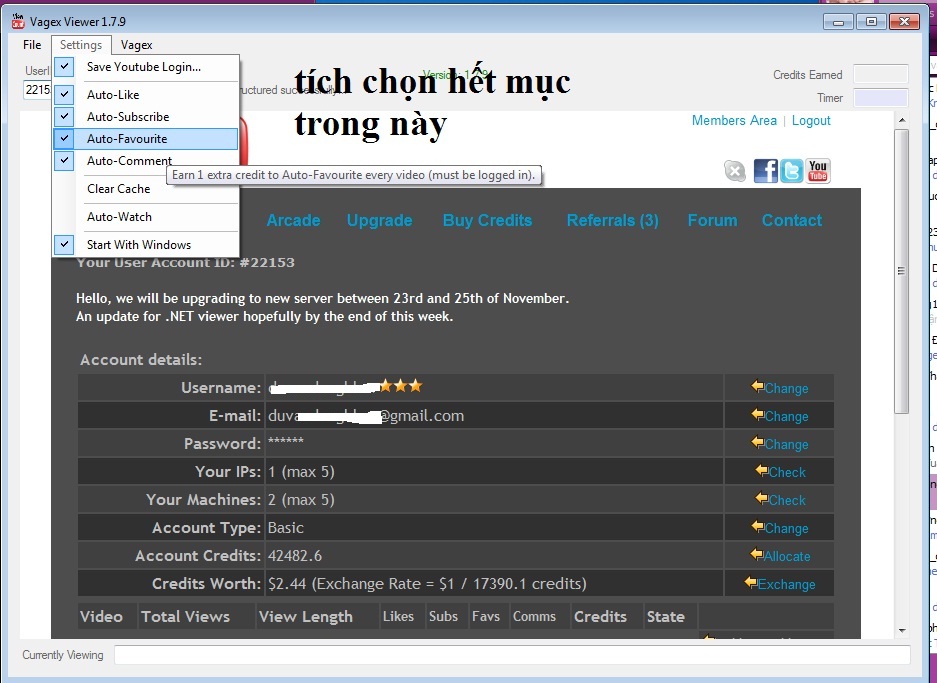Click Check link for Your Machines
Viewport: 937px width, 683px height.
click(x=787, y=500)
